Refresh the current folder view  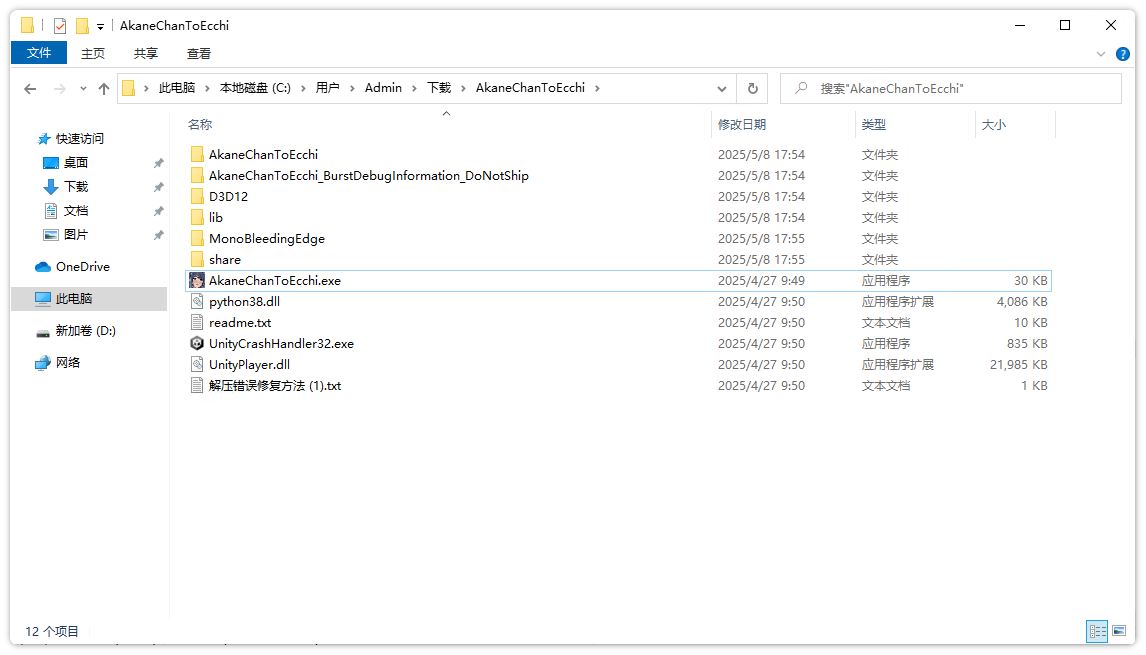(x=752, y=88)
